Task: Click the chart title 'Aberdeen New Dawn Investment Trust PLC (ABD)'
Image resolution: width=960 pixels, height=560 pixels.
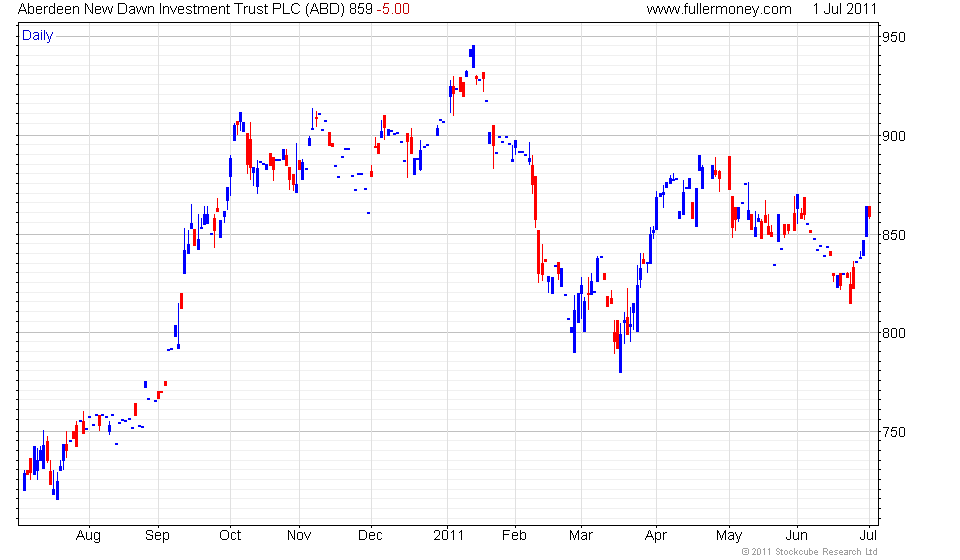Action: [x=181, y=9]
